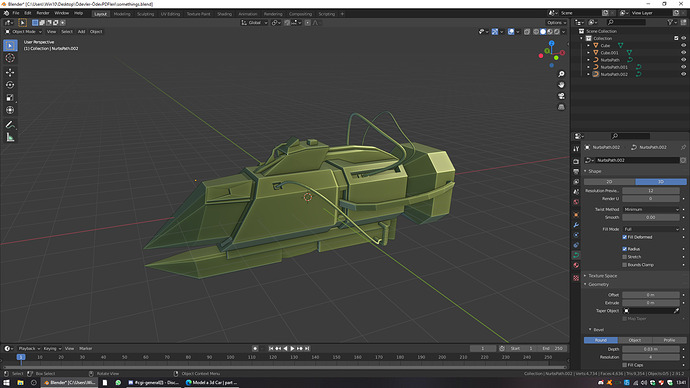Toggle the camera view icon in the viewport
Viewport: 690px width, 388px height.
(561, 96)
